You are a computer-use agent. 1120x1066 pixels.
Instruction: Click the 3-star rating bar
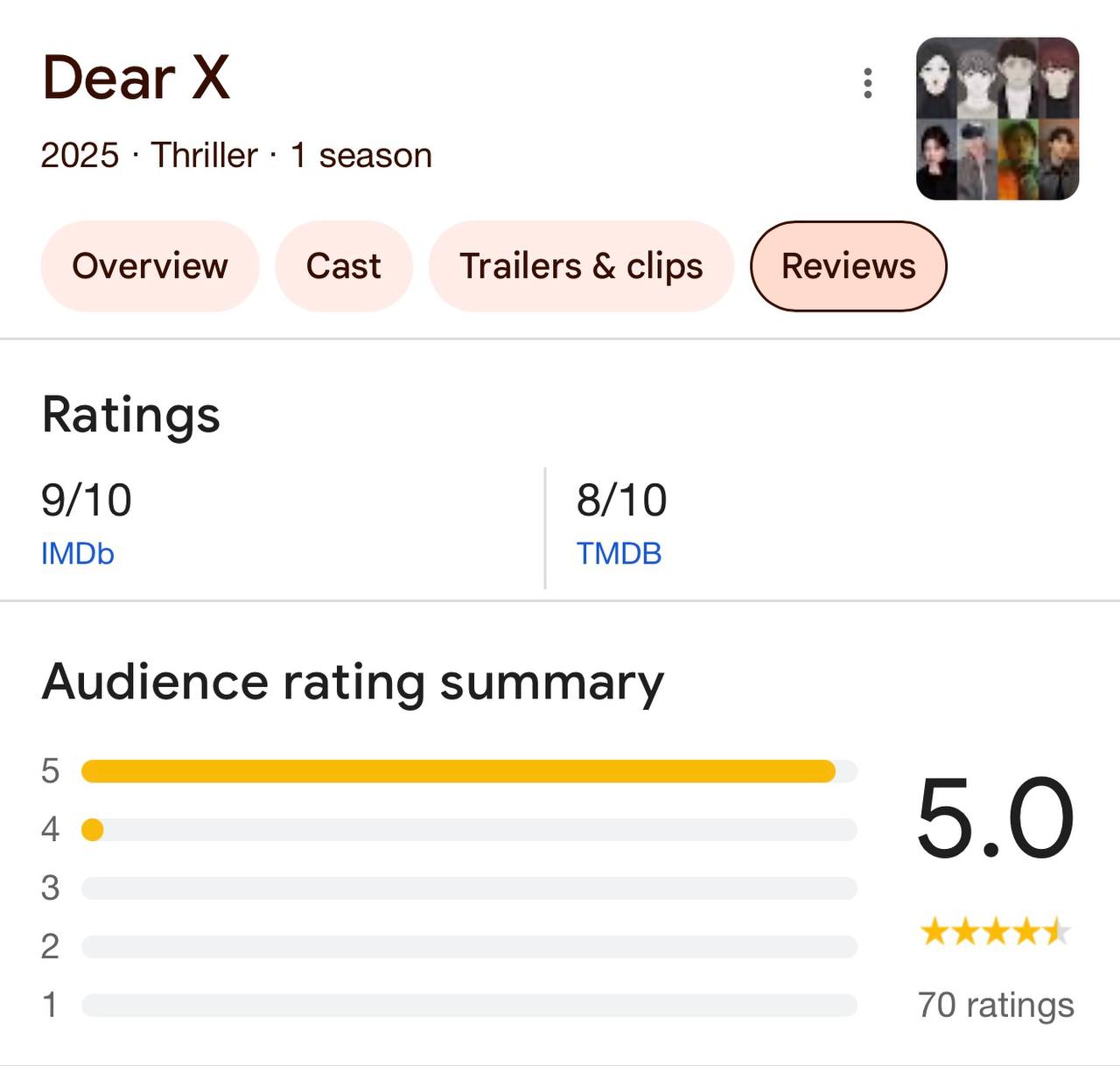(x=468, y=888)
